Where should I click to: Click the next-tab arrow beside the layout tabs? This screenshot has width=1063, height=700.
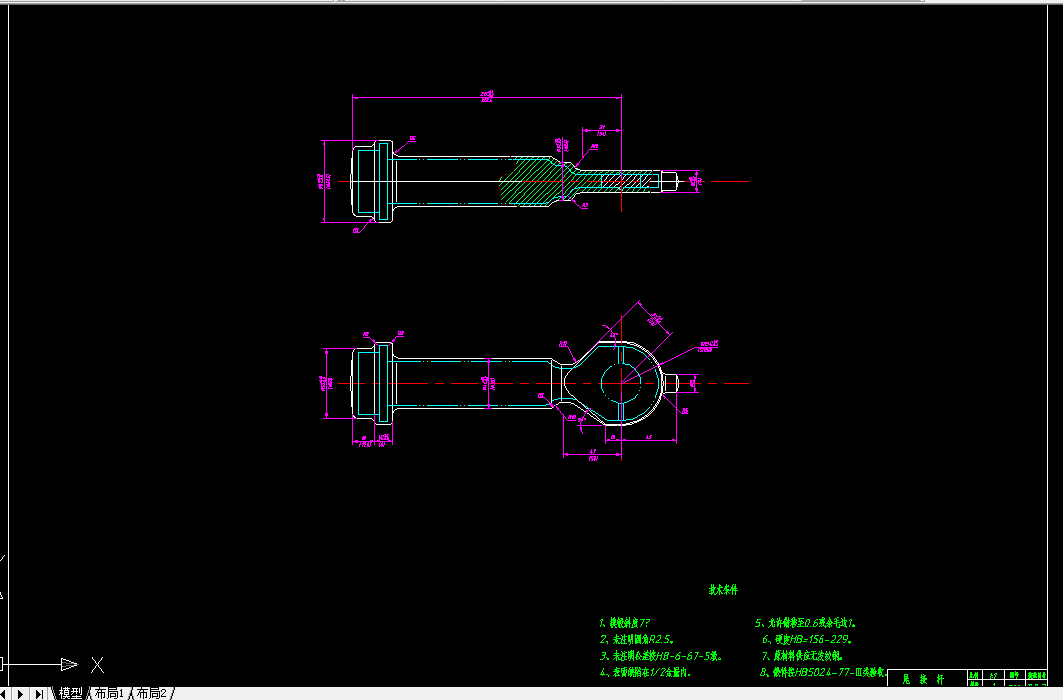pyautogui.click(x=21, y=694)
